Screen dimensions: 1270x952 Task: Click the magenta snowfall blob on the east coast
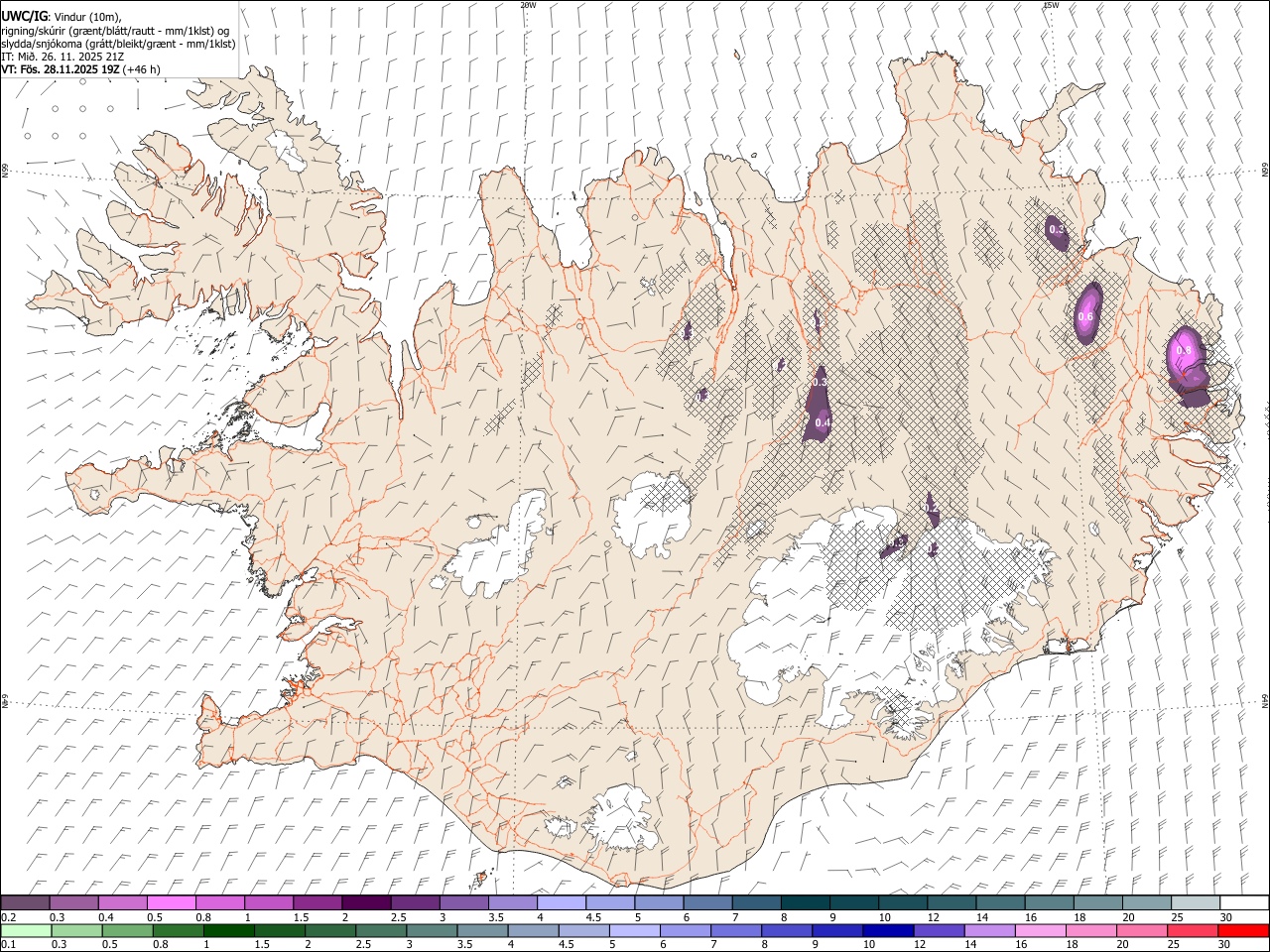[x=1187, y=357]
